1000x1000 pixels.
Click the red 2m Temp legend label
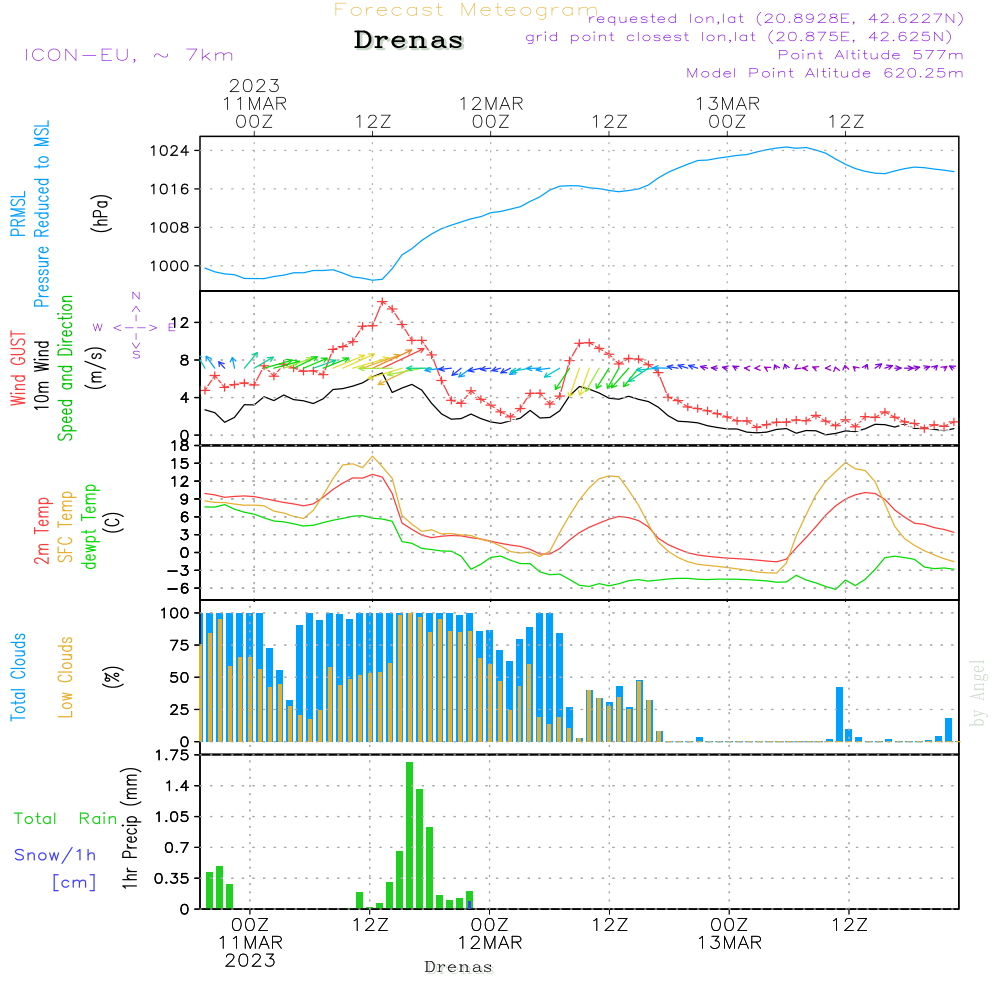click(42, 530)
